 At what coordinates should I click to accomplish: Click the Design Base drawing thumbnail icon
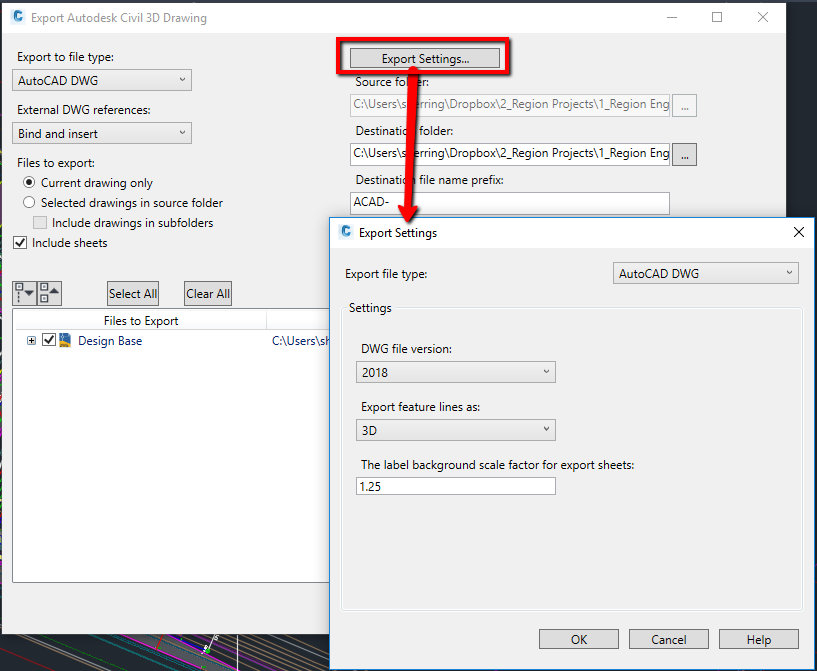coord(64,340)
